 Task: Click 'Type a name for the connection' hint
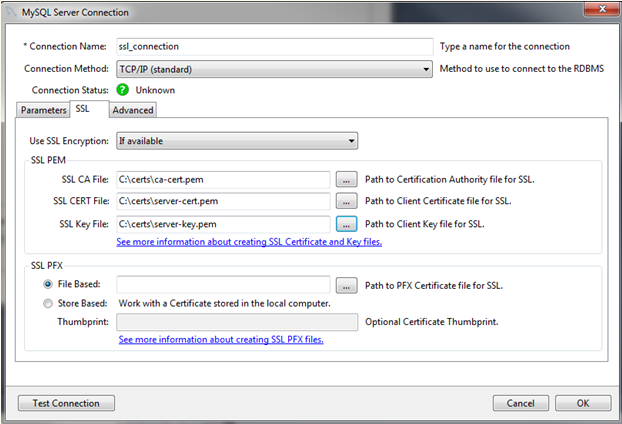505,46
